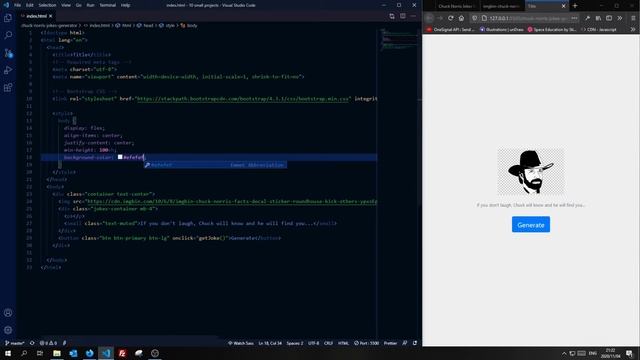Click the feedback icon in VS Code status bar
Viewport: 640px width, 360px height.
click(x=404, y=343)
